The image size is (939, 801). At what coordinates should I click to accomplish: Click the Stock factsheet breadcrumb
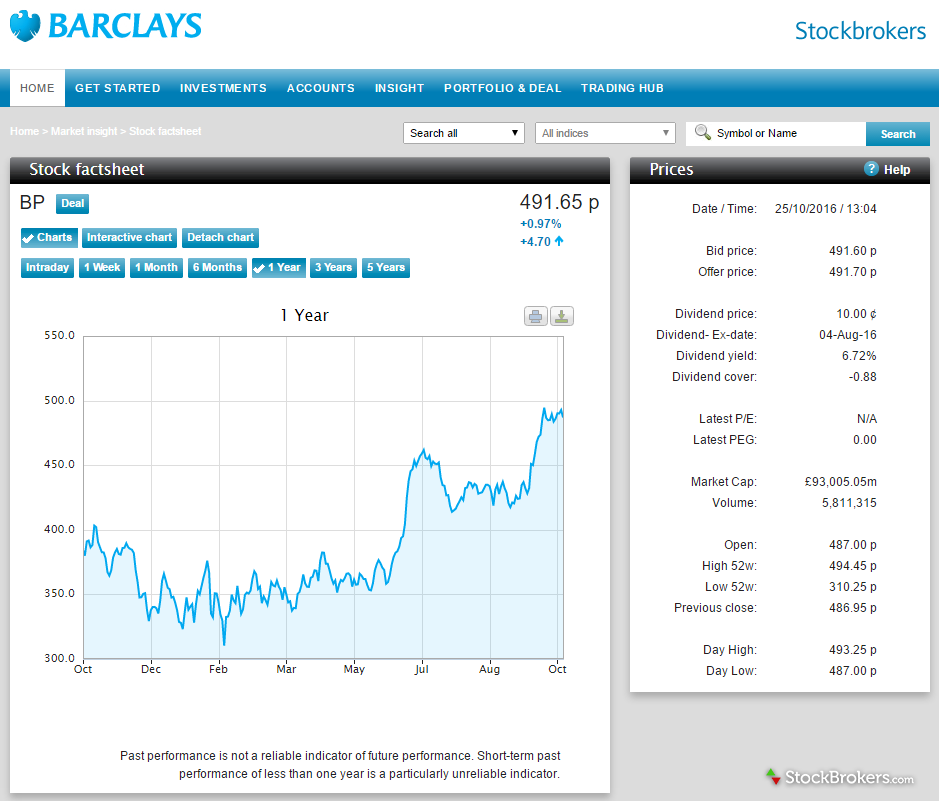[165, 131]
